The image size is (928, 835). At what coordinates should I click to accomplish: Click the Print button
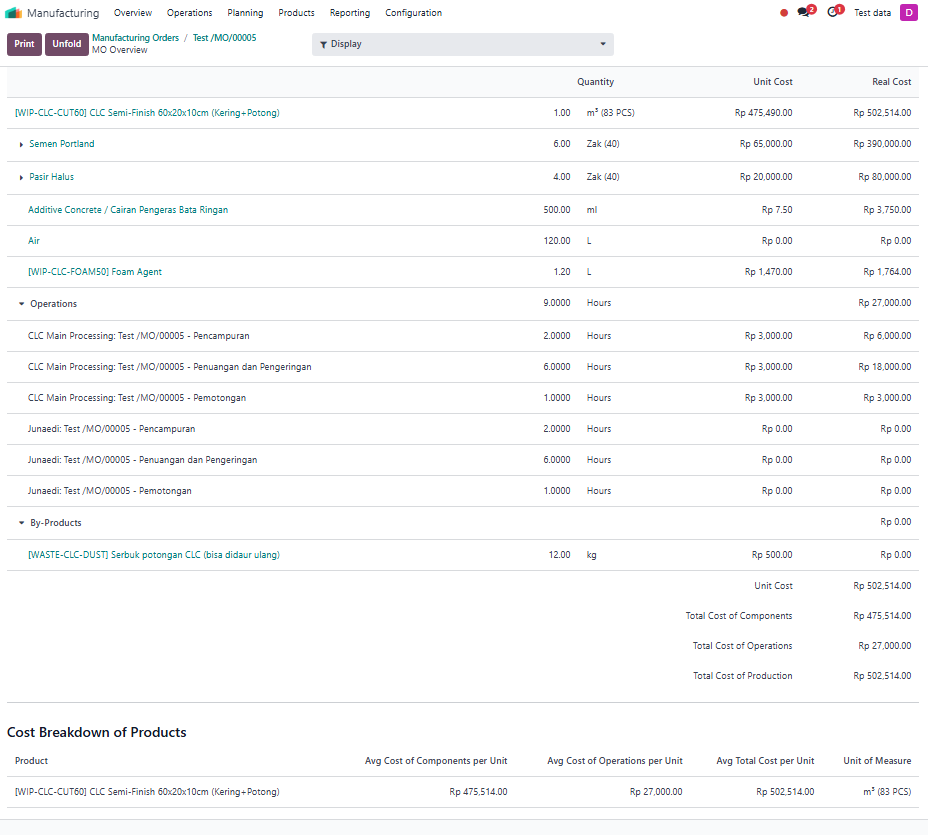24,44
